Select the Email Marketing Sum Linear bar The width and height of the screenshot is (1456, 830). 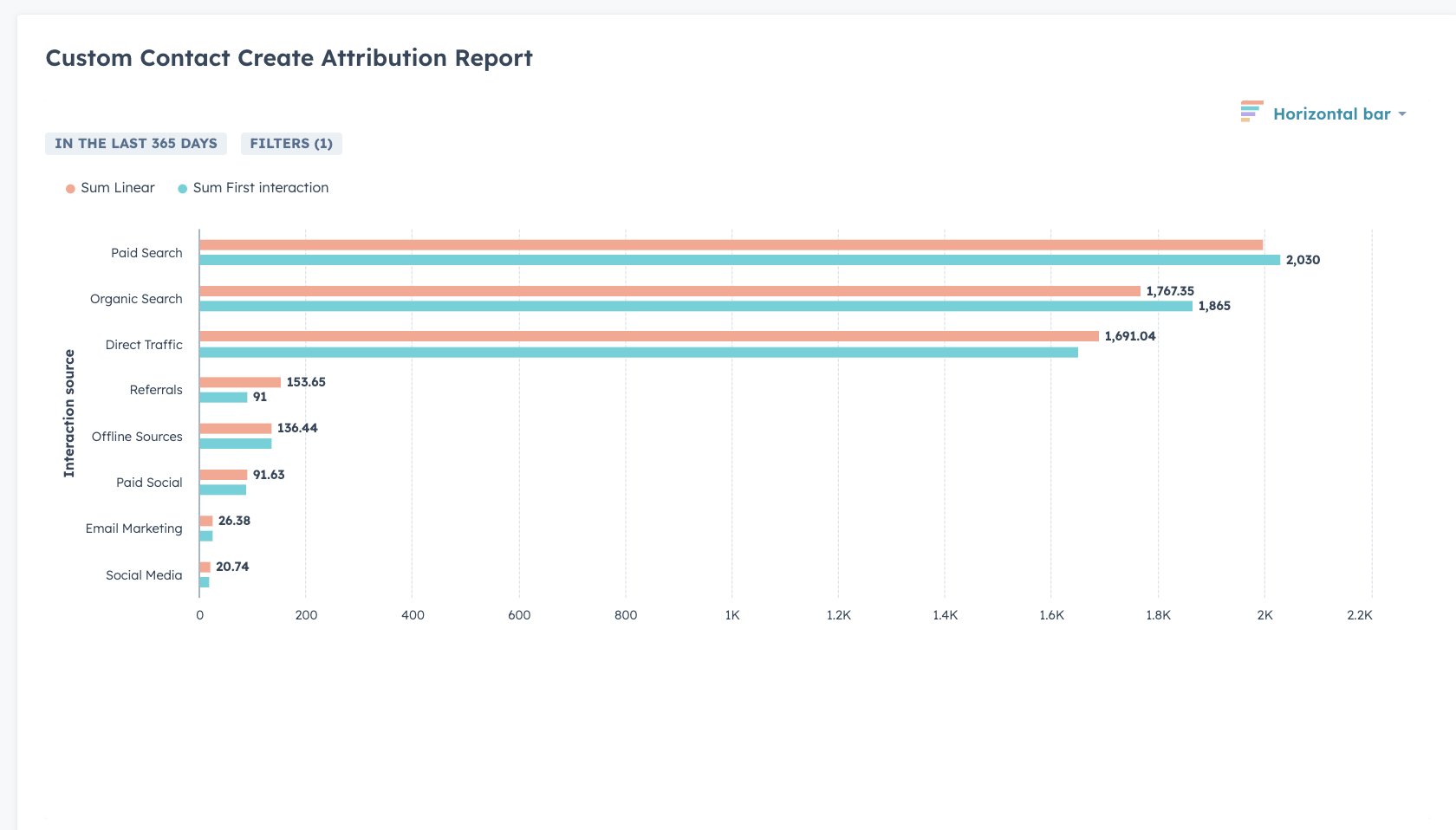coord(206,521)
